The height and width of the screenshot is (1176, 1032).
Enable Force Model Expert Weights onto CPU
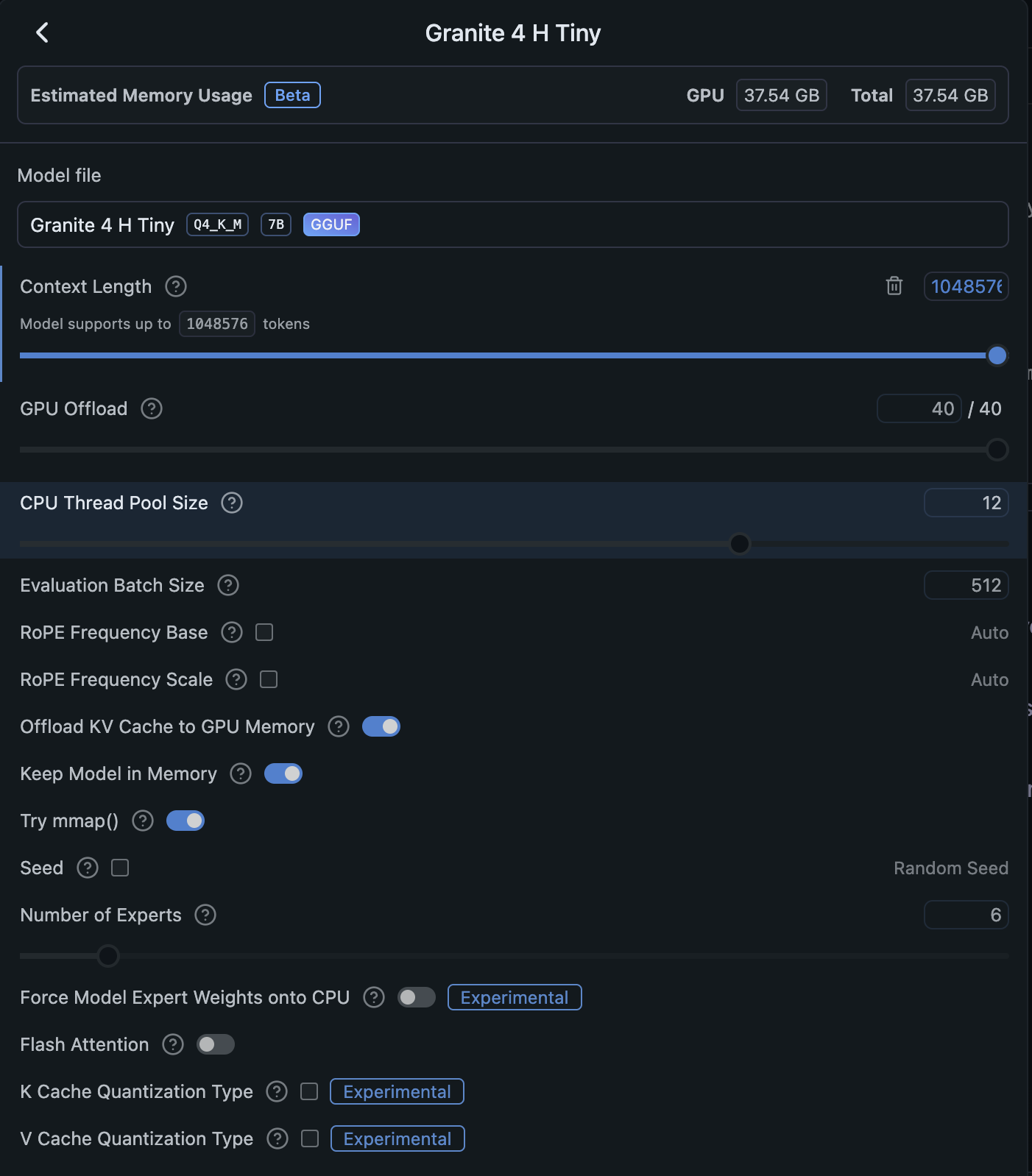pyautogui.click(x=417, y=997)
